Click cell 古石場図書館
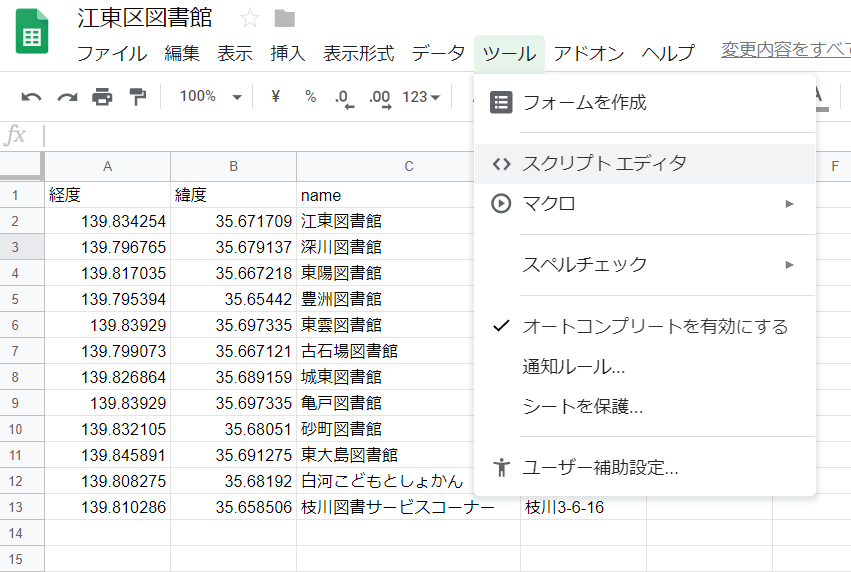Screen dimensions: 851x572 click(385, 351)
